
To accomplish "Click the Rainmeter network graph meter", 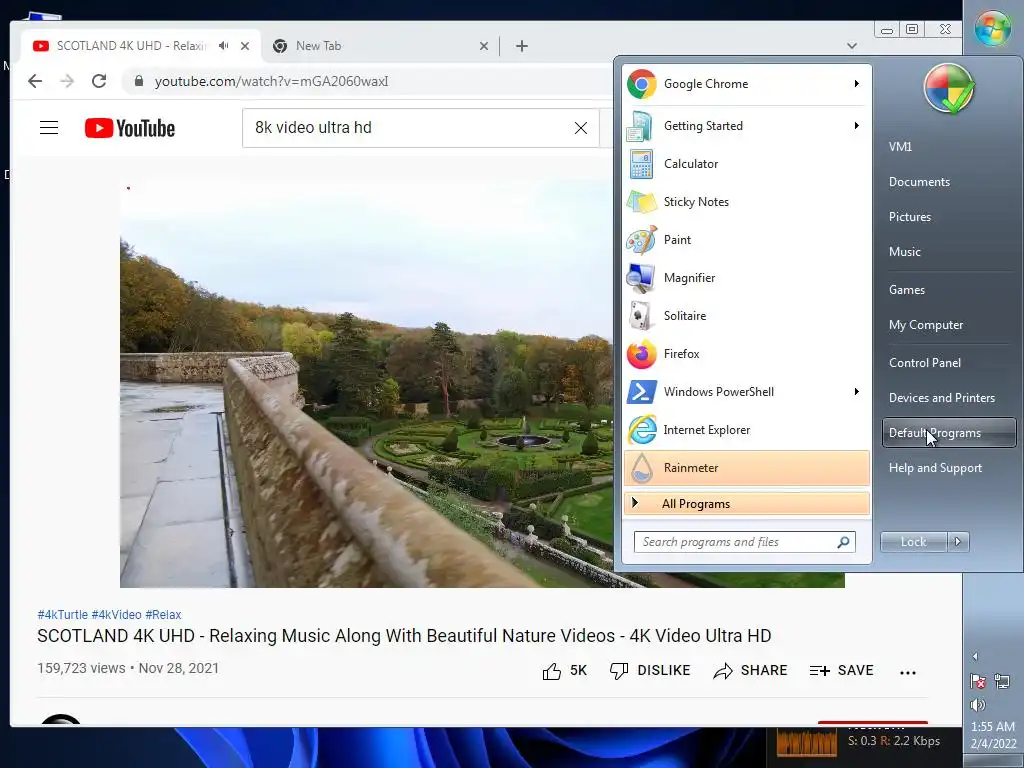I will tap(807, 741).
